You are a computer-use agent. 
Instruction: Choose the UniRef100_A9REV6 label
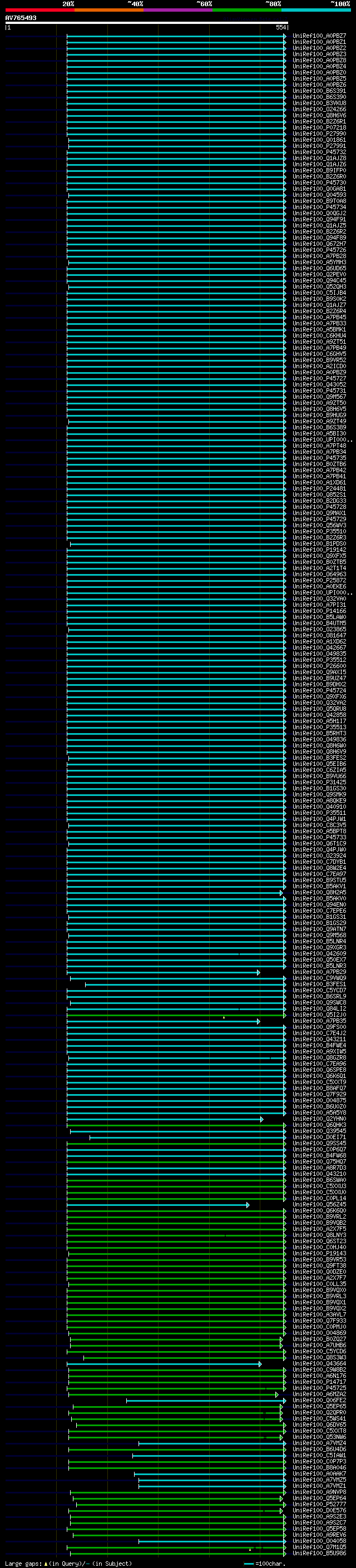[x=319, y=1535]
